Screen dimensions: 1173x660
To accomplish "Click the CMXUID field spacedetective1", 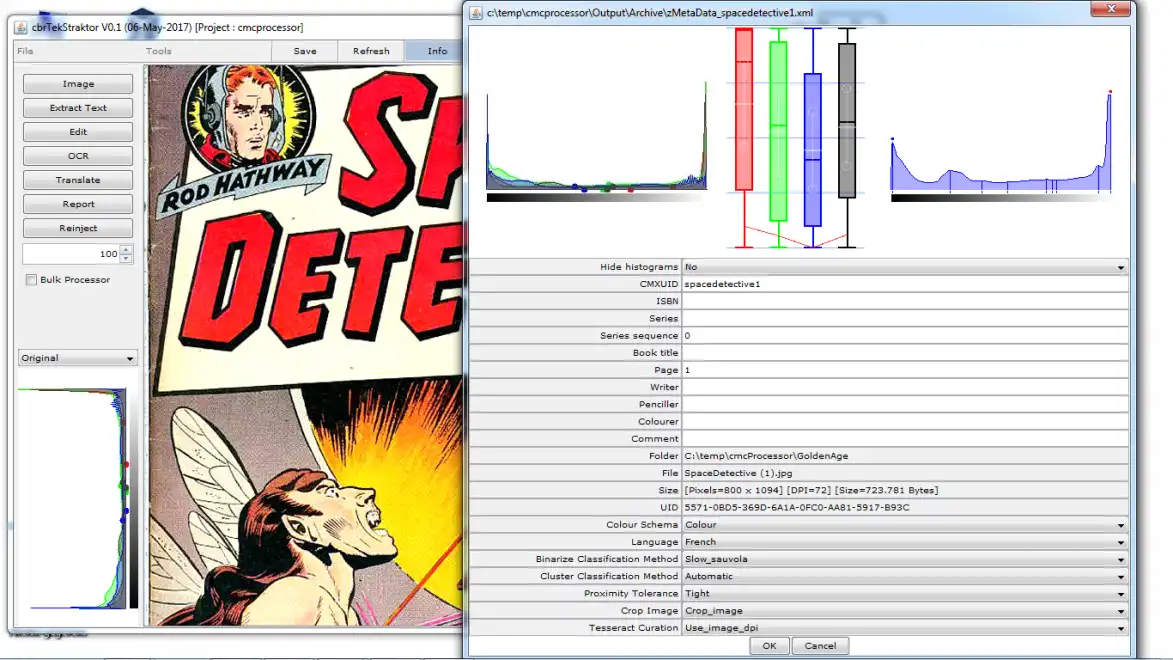I will (x=904, y=284).
